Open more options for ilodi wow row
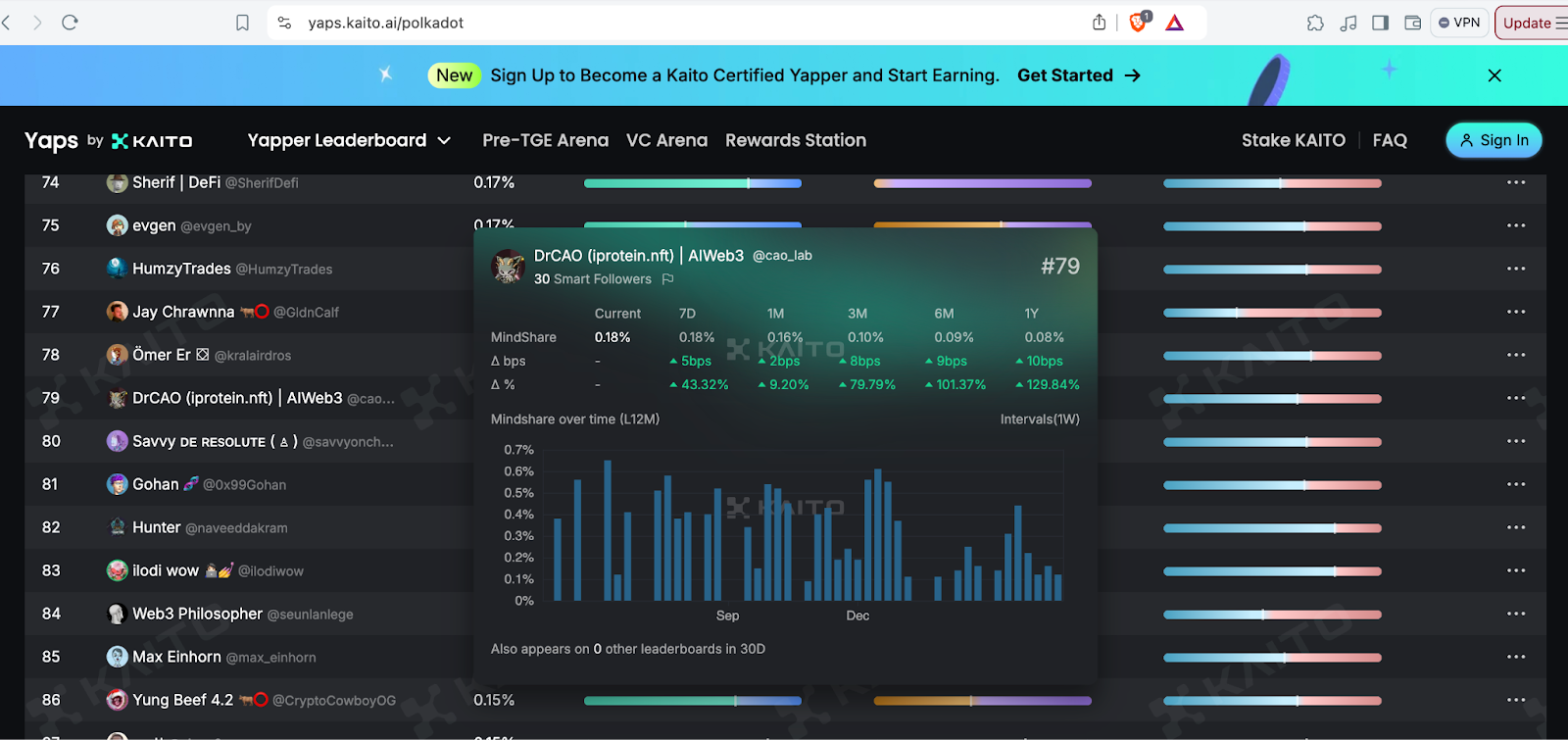1568x740 pixels. pos(1516,570)
